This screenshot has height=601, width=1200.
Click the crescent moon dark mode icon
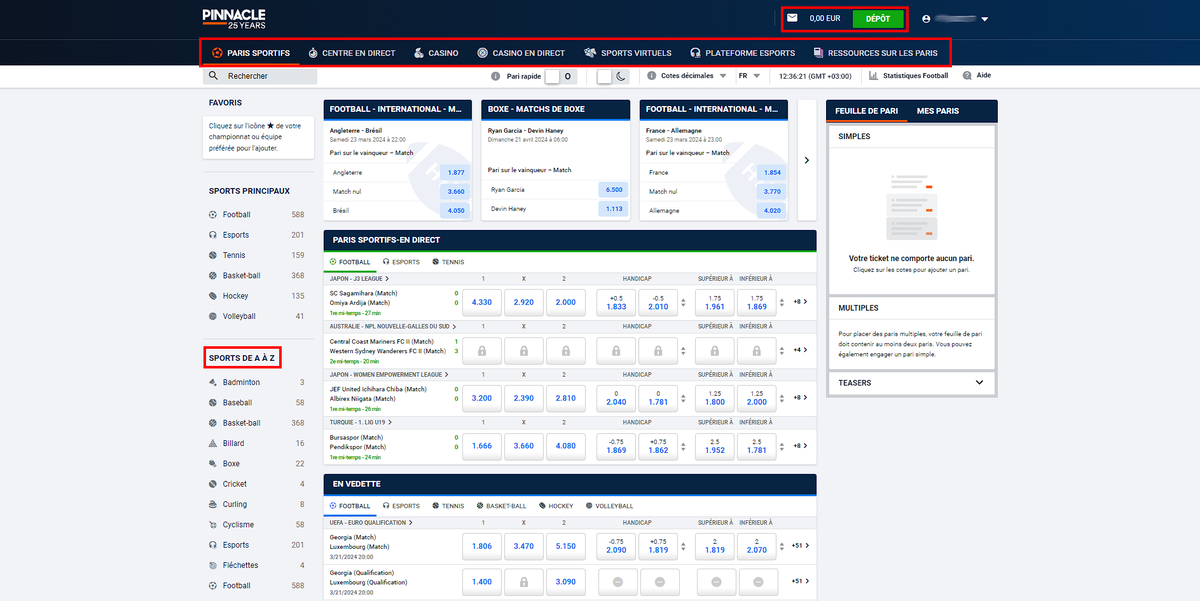[620, 76]
